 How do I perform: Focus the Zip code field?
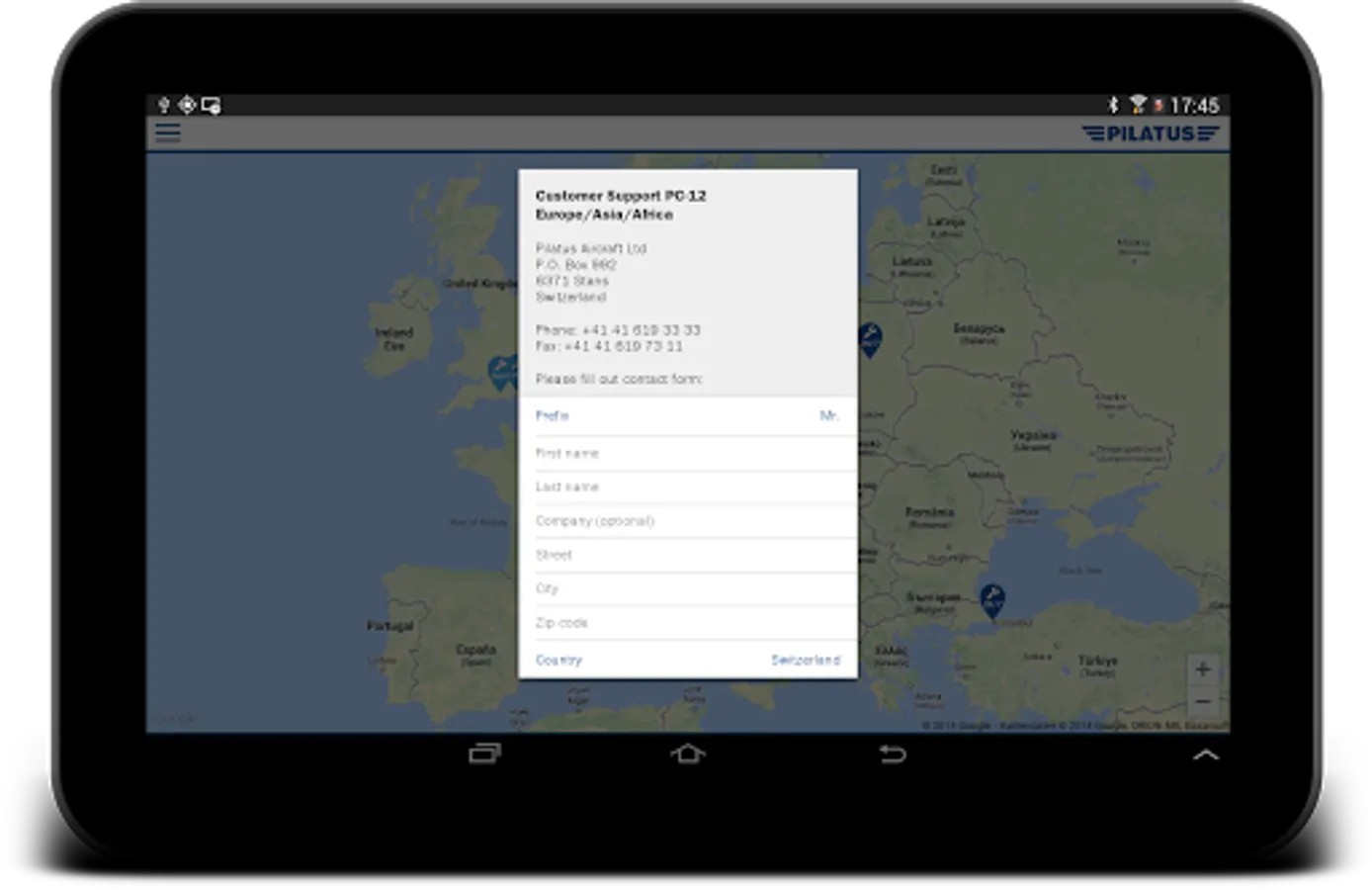pos(688,623)
